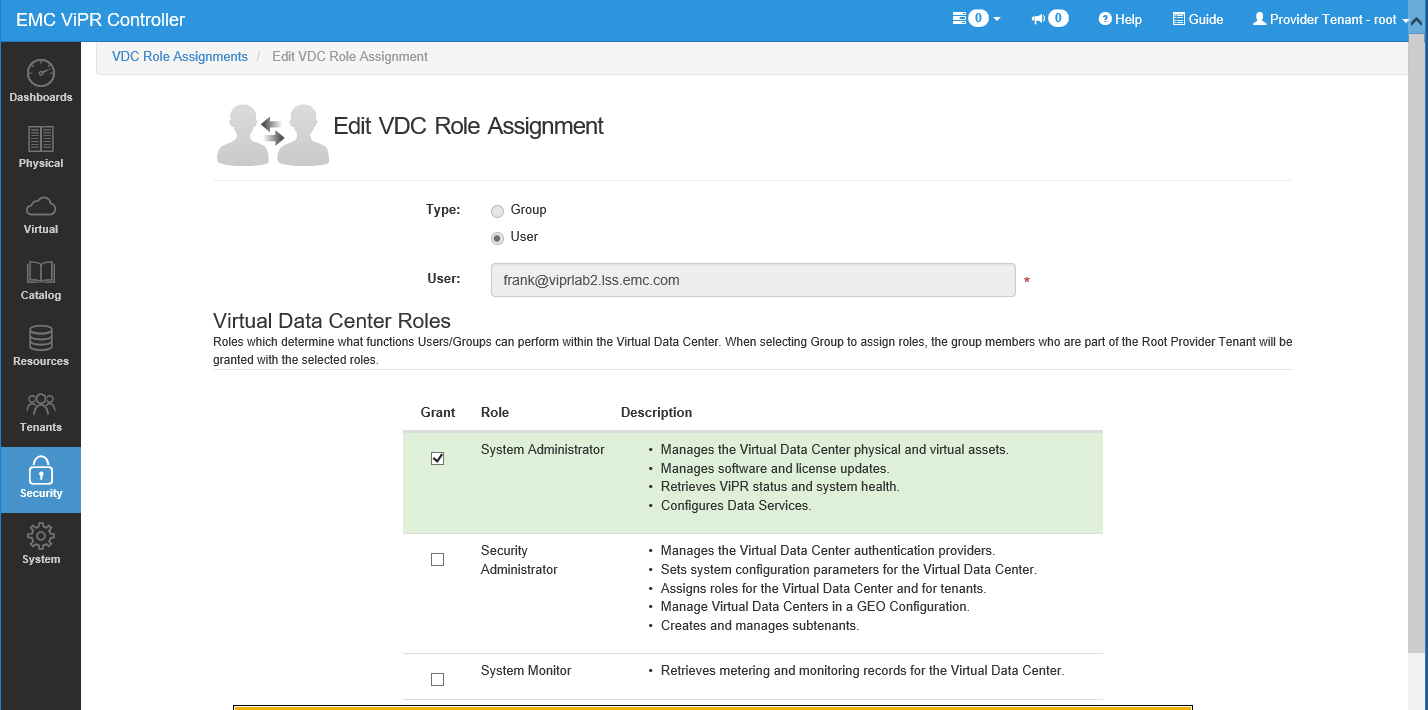Click the Virtual Data Center Roles heading

(x=332, y=321)
